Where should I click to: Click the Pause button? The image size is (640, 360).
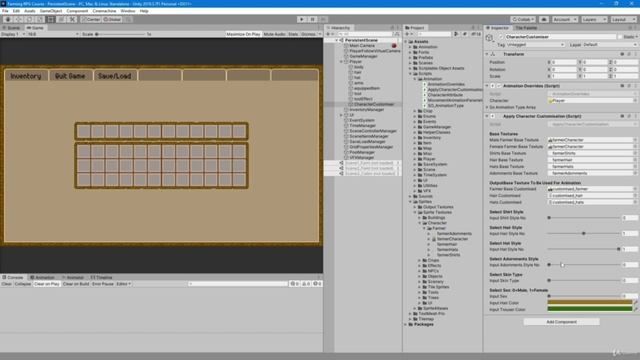pyautogui.click(x=313, y=20)
